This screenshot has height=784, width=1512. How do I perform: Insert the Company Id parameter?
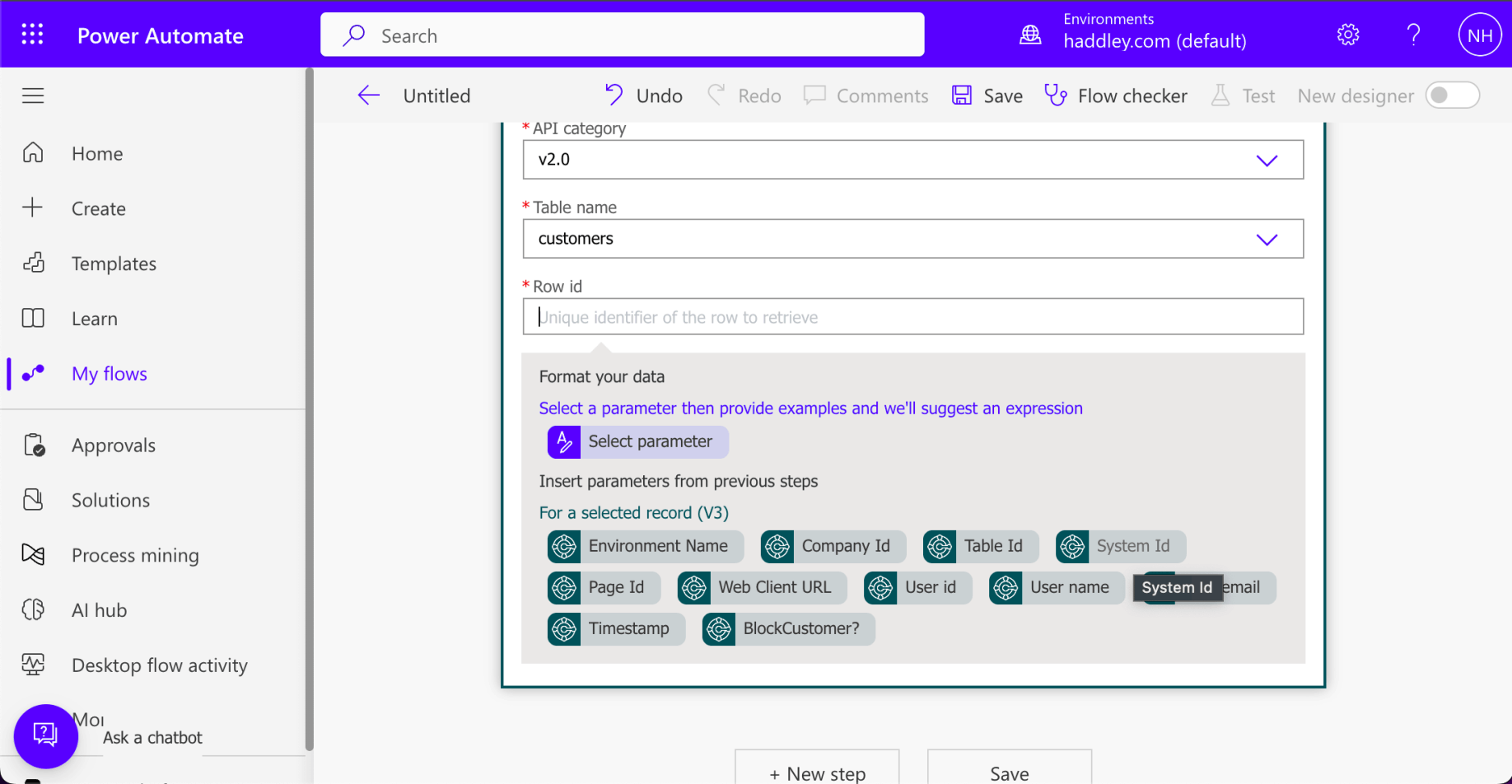click(x=833, y=546)
